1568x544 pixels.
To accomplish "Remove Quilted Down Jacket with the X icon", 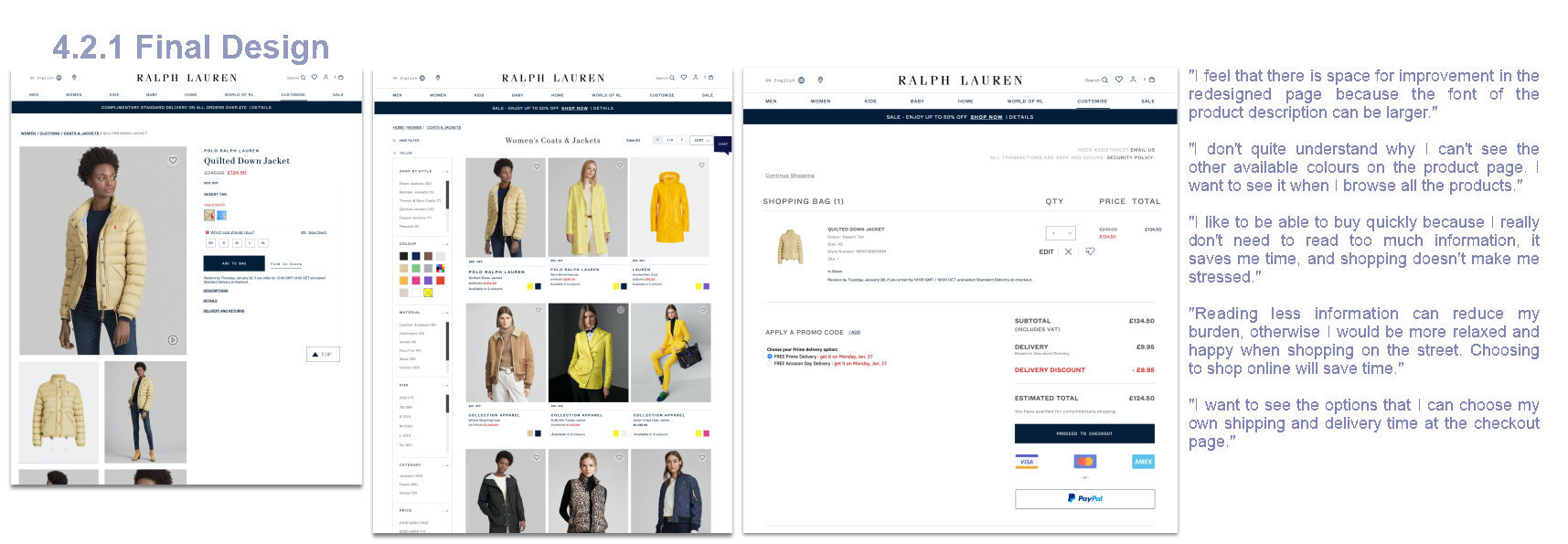I will coord(1068,251).
